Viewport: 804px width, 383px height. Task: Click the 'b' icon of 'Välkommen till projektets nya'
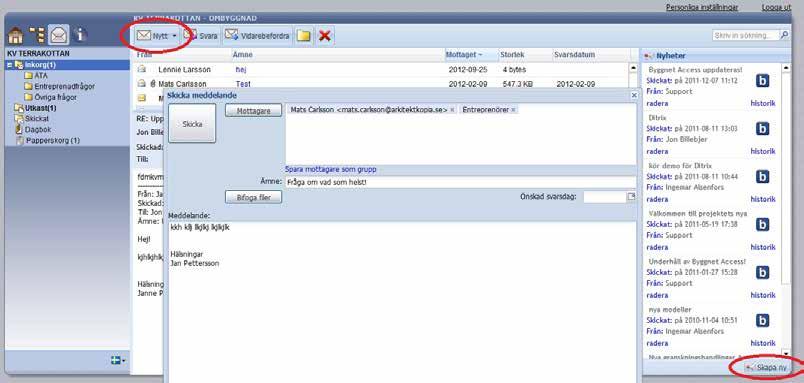pos(762,225)
